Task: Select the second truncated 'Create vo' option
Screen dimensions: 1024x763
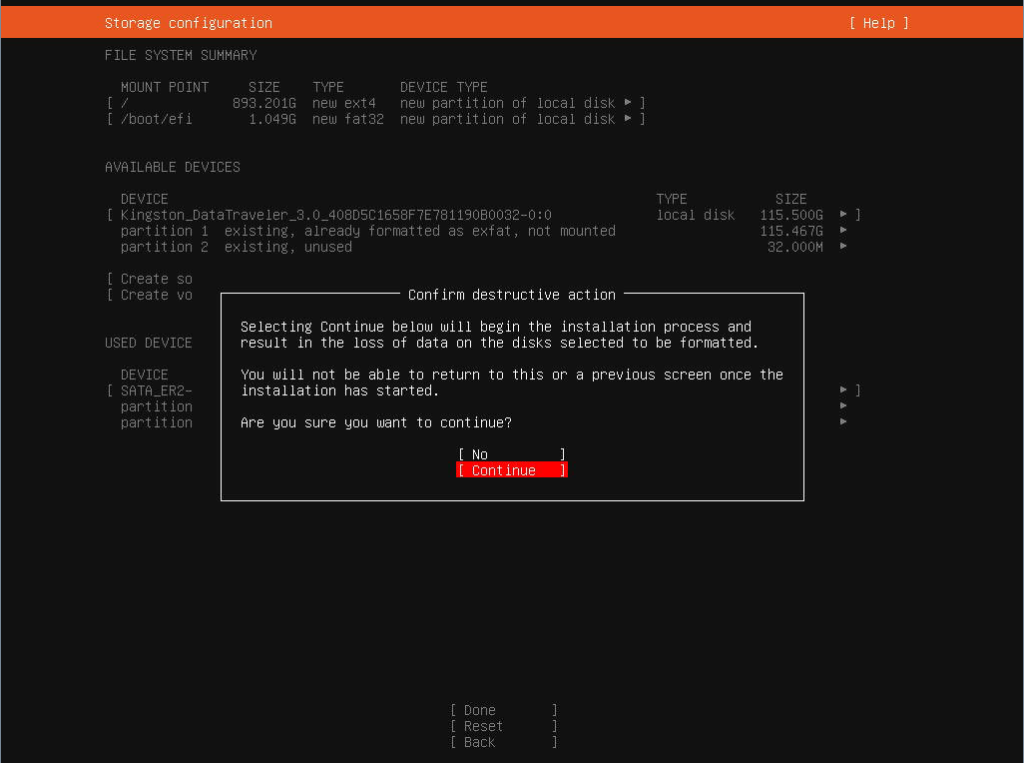Action: click(156, 295)
